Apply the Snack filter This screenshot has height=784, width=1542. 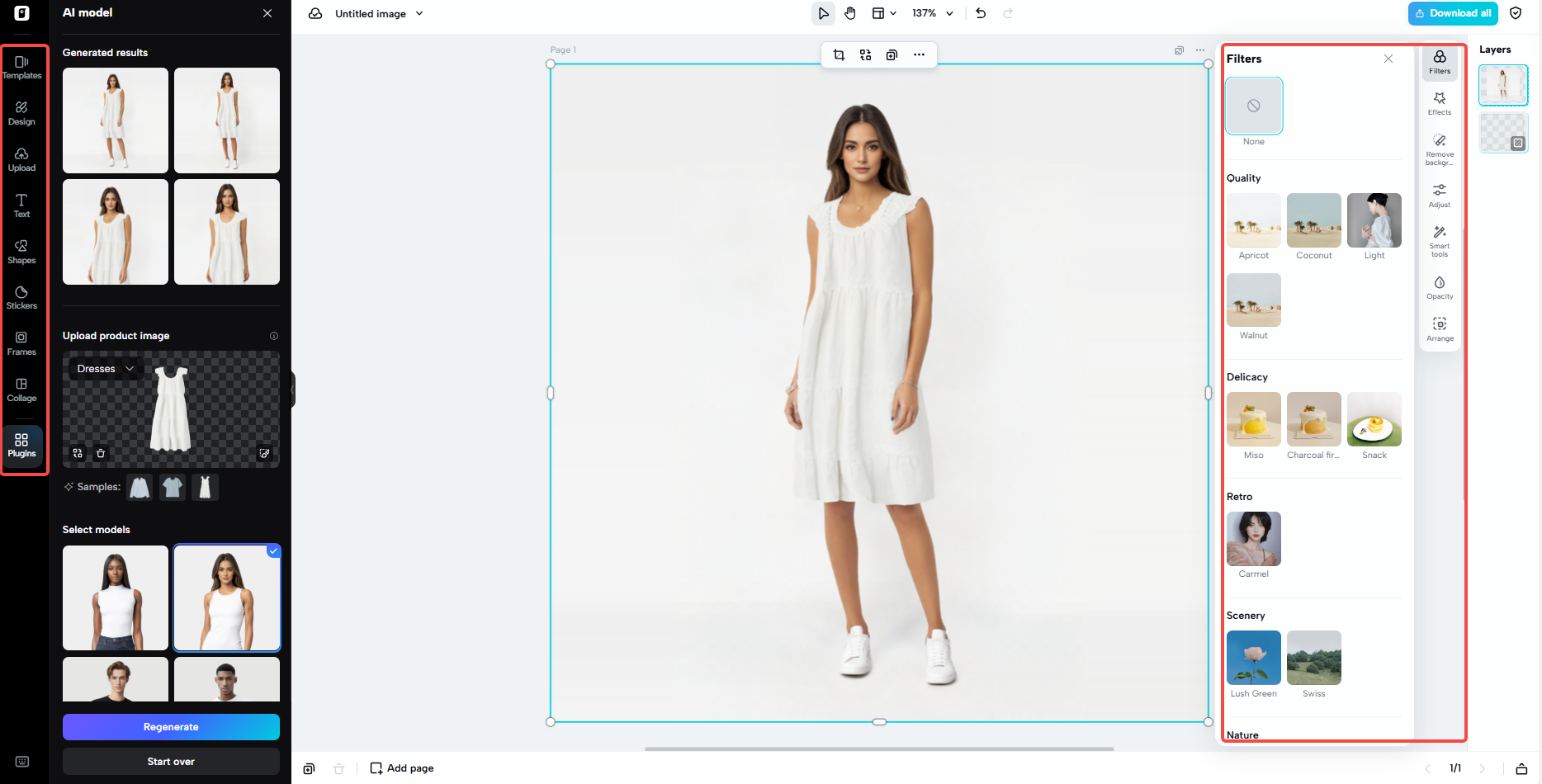[1374, 419]
